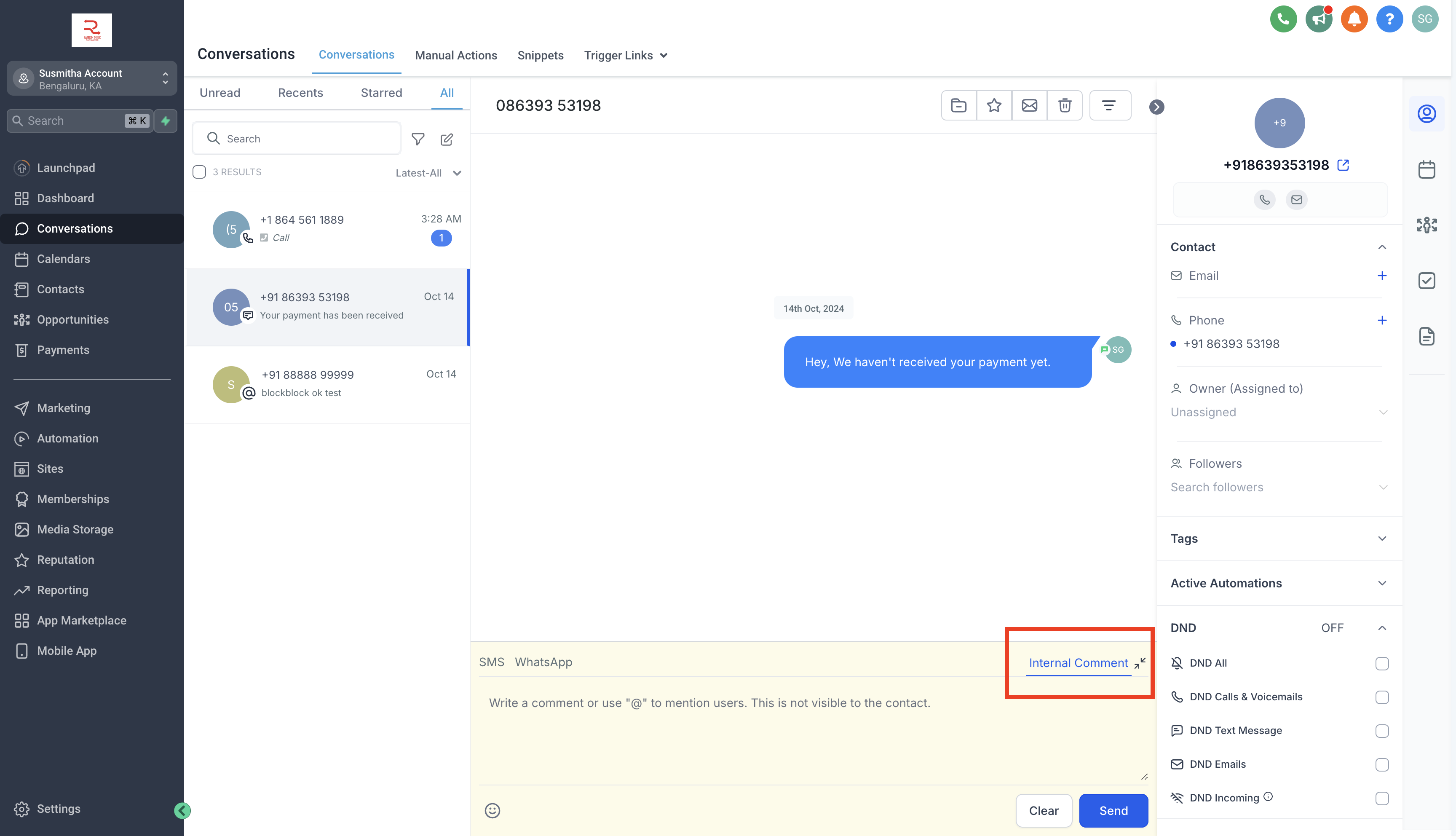The width and height of the screenshot is (1456, 836).
Task: Mark conversation as unread envelope icon
Action: (x=1029, y=106)
